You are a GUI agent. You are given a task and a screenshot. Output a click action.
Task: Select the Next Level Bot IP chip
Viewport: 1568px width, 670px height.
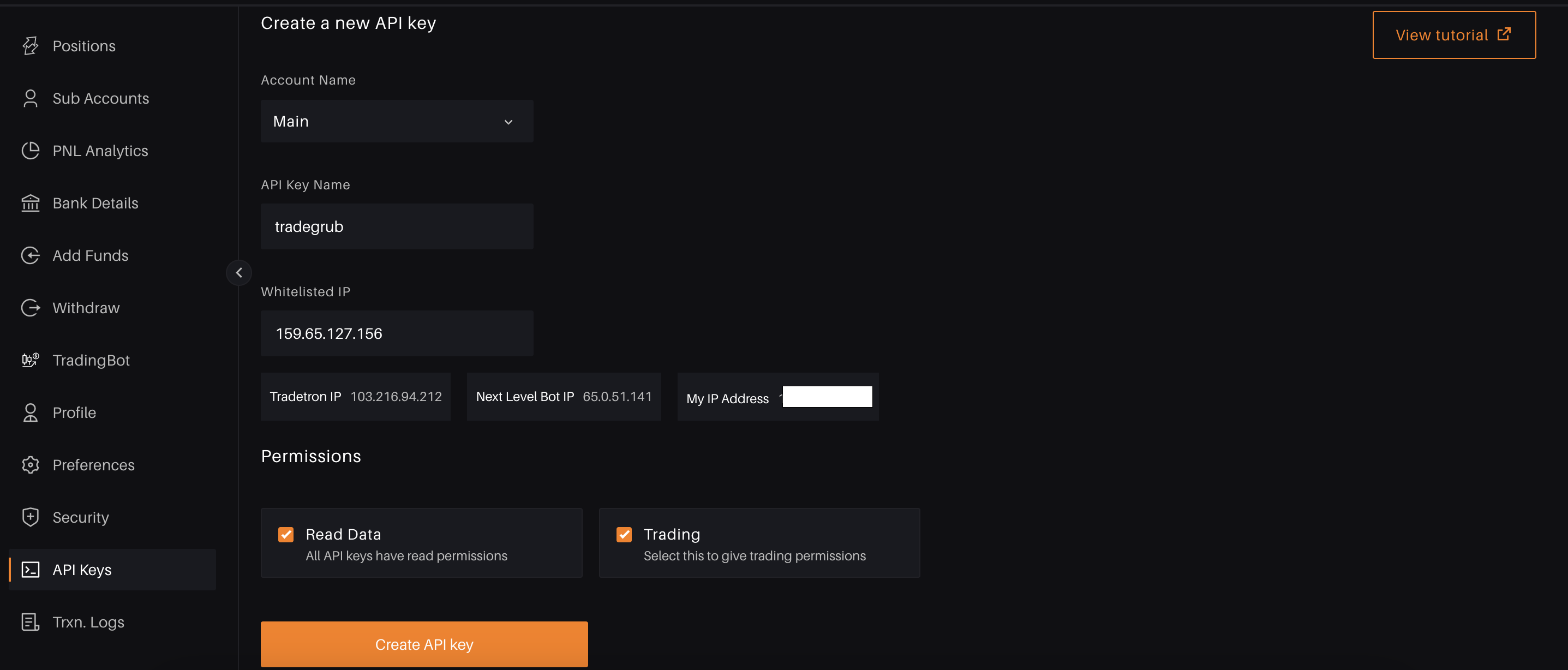coord(564,396)
